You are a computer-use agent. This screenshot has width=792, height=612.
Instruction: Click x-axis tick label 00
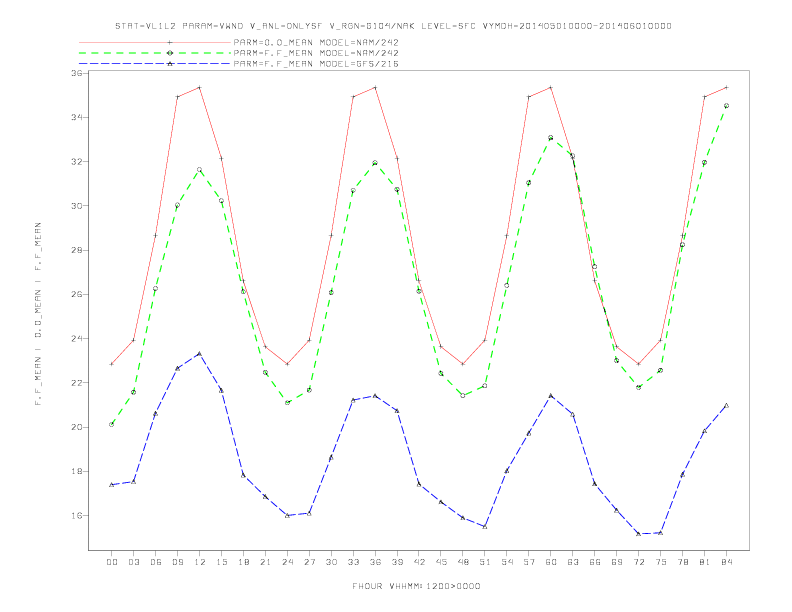coord(112,562)
